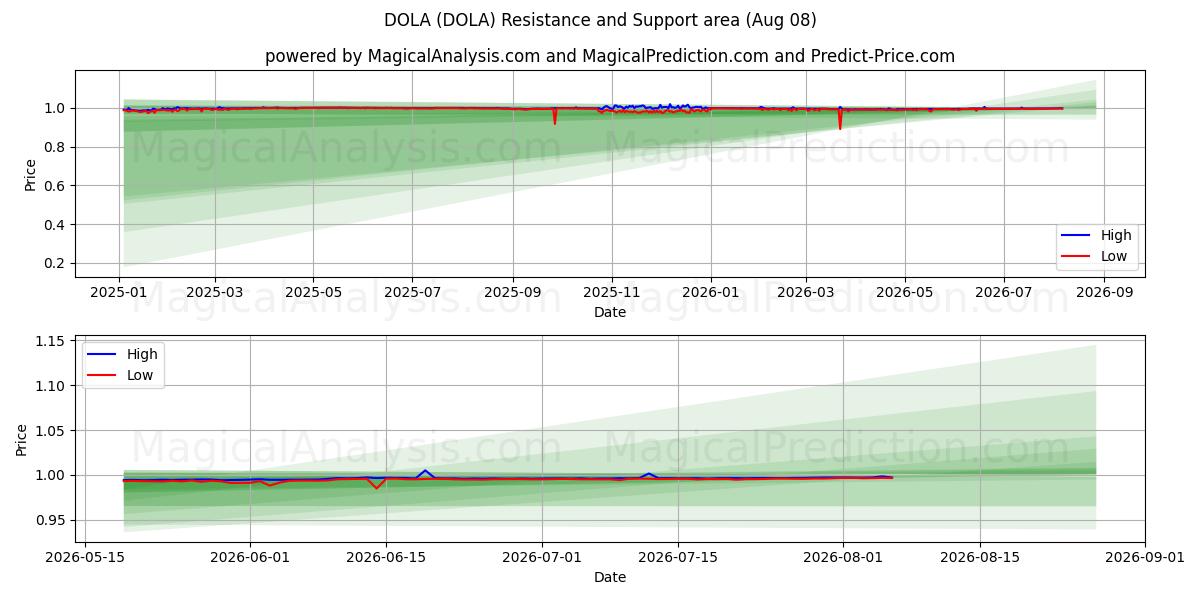Click the '1.0' price tick on top chart
Screen dimensions: 1200x600
(x=56, y=108)
